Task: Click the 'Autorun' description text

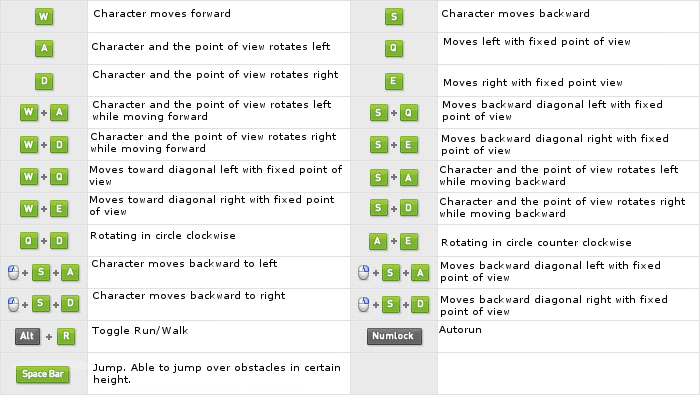Action: point(460,330)
